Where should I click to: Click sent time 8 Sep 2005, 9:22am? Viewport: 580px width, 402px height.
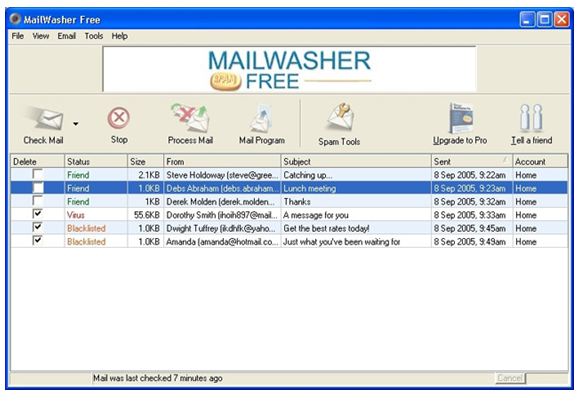[470, 175]
